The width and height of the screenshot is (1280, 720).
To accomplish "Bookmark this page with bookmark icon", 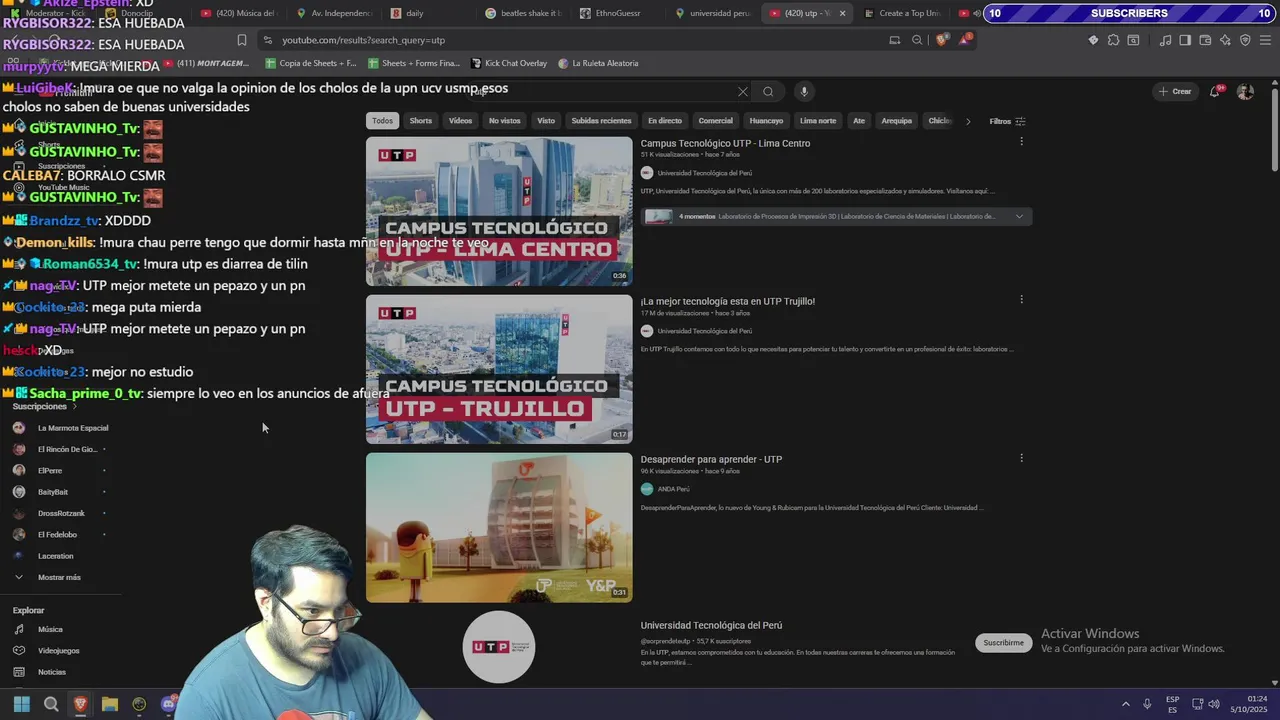I will click(242, 40).
